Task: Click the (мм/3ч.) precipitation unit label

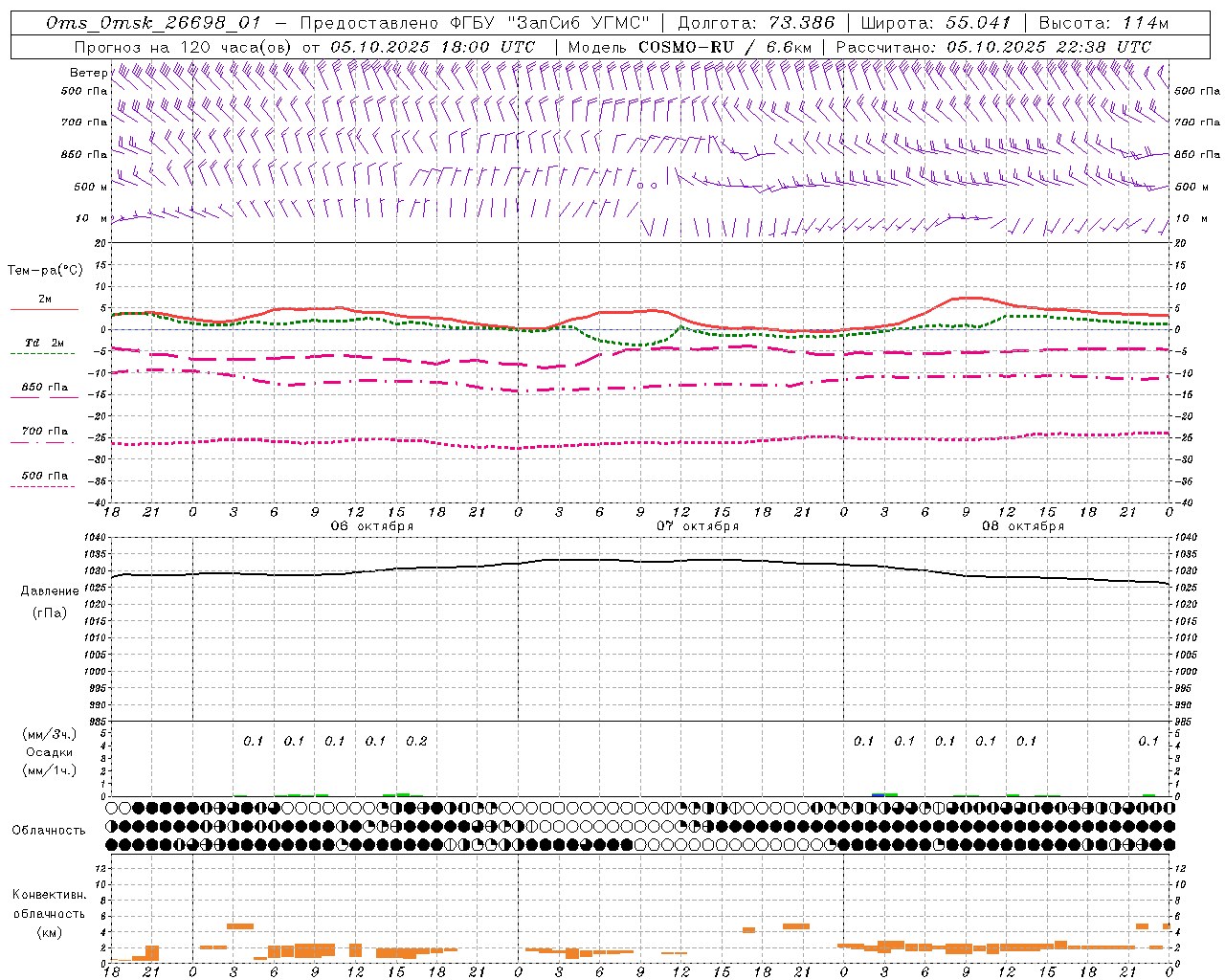Action: coord(49,734)
